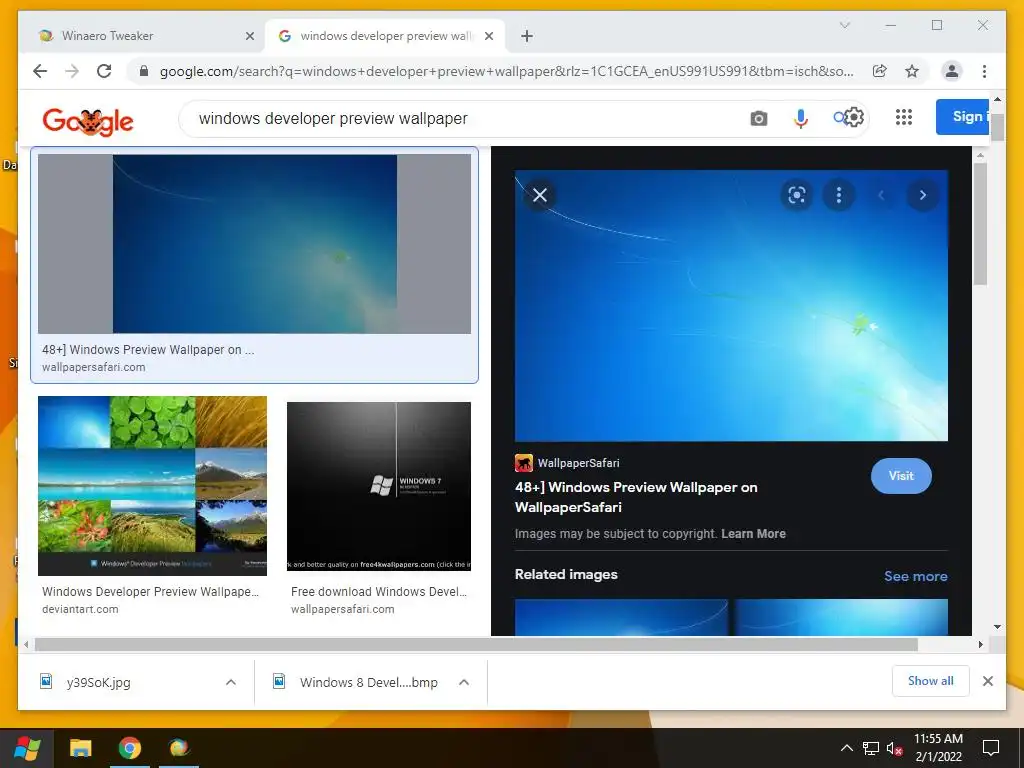Click the second related image thumbnail
Image resolution: width=1024 pixels, height=768 pixels.
coord(841,617)
